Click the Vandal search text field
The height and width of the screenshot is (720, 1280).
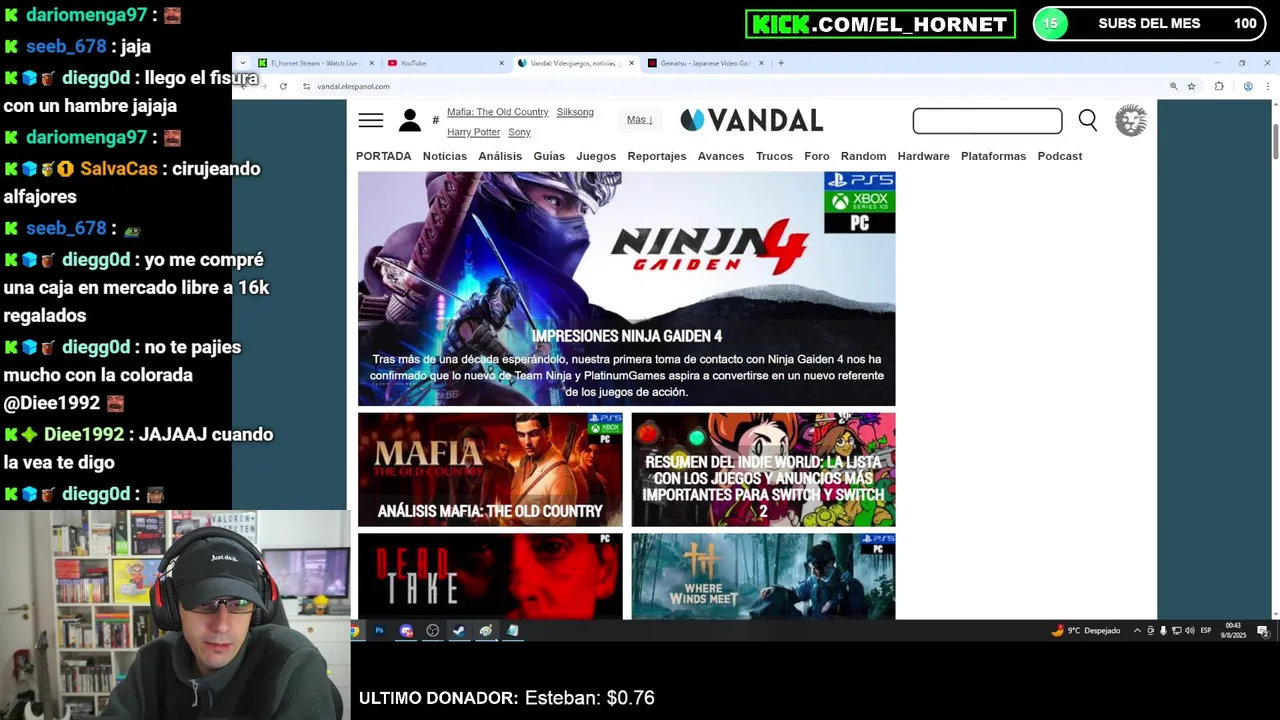tap(987, 121)
